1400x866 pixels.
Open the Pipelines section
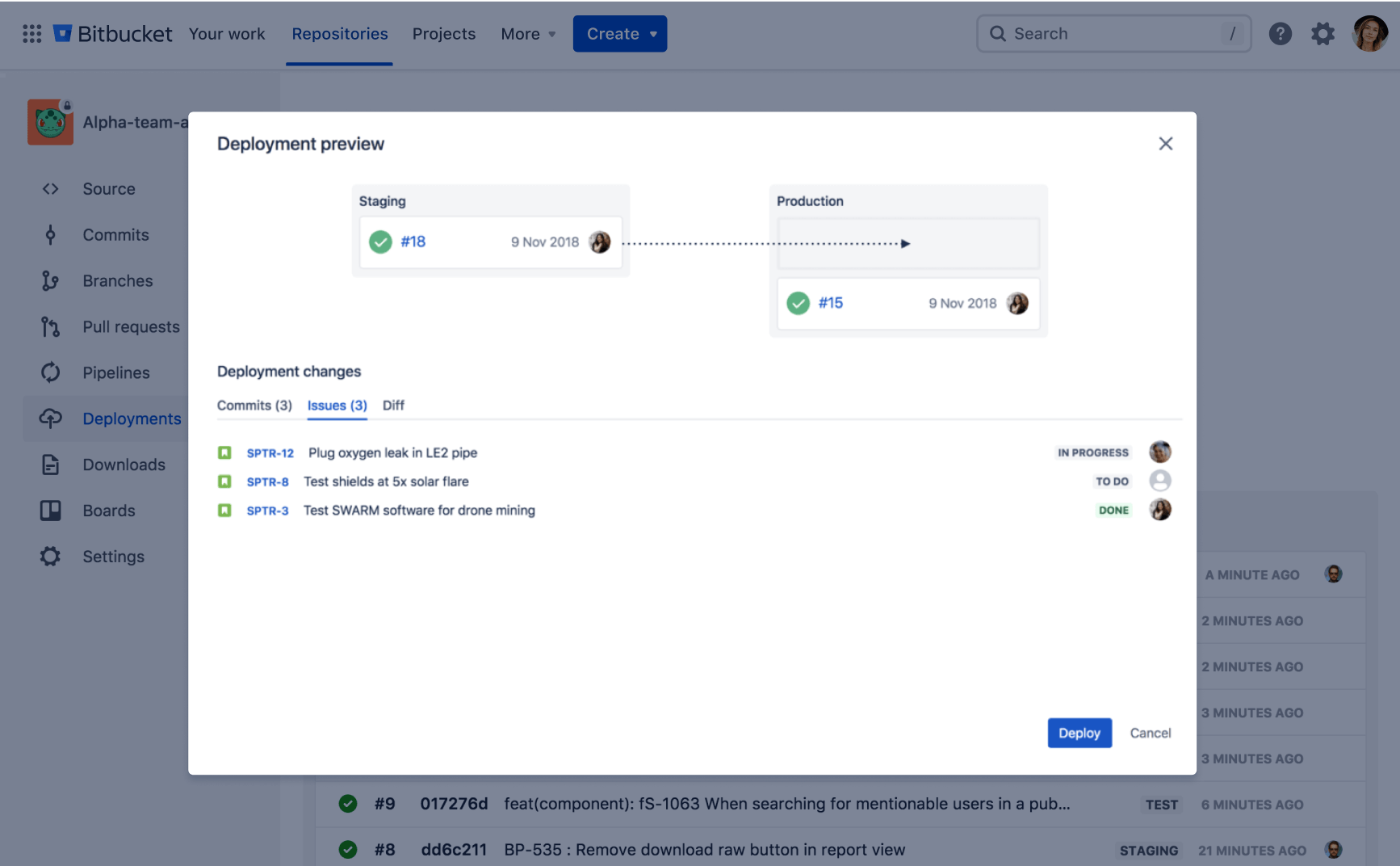(x=116, y=372)
